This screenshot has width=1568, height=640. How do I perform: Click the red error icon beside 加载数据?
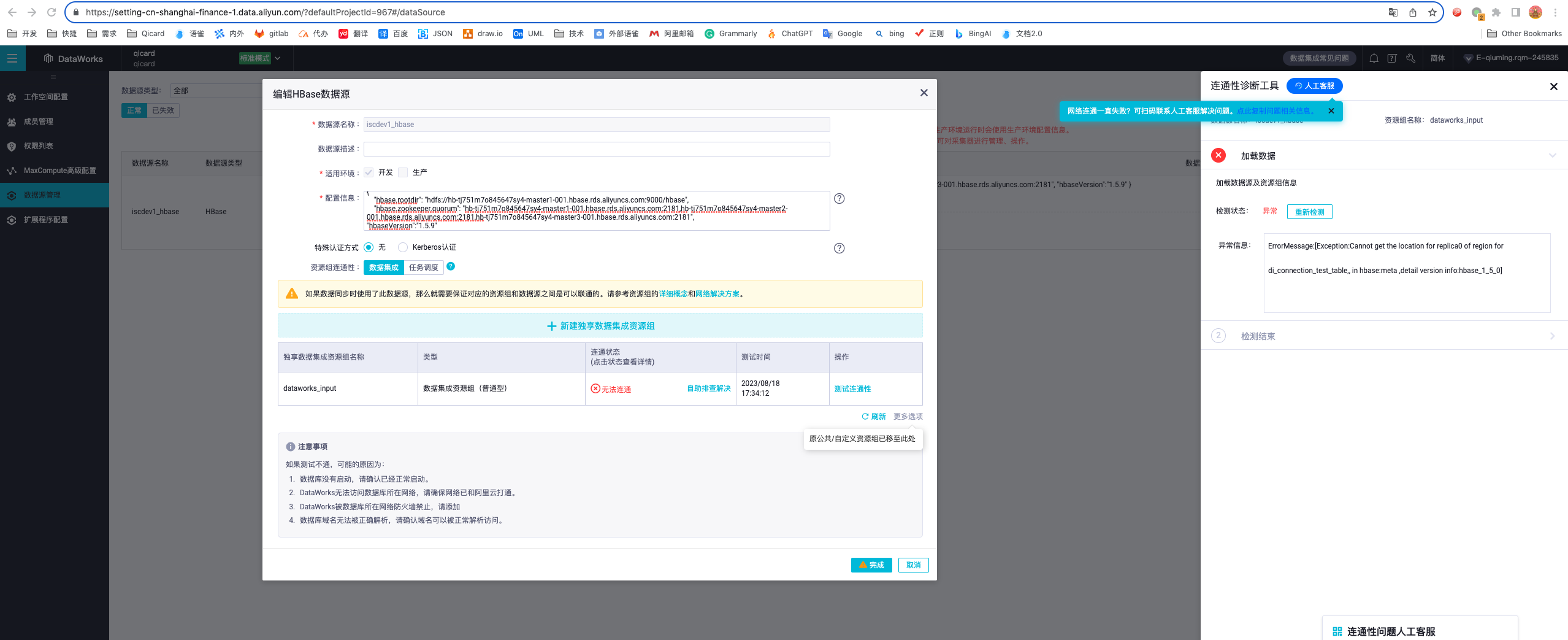click(1218, 155)
